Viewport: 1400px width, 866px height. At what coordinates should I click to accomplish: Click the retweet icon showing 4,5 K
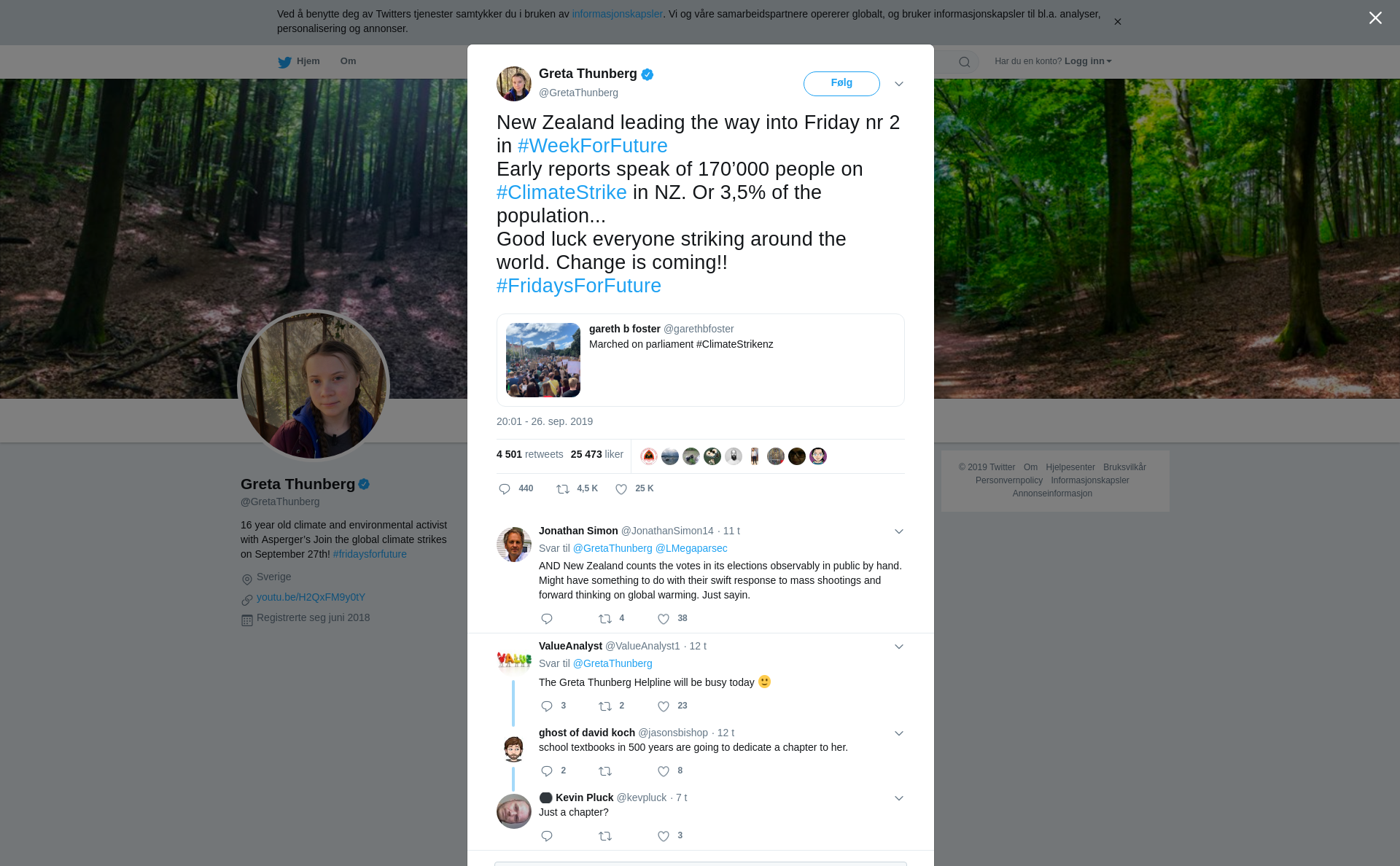click(563, 489)
